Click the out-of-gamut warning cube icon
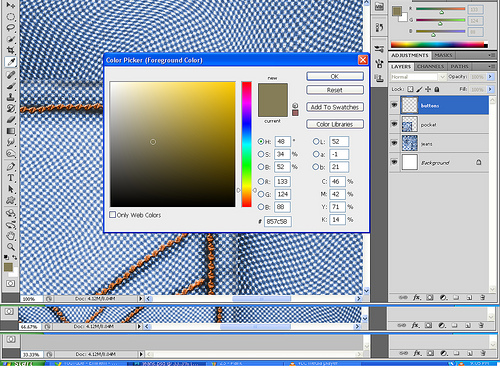 pyautogui.click(x=295, y=105)
